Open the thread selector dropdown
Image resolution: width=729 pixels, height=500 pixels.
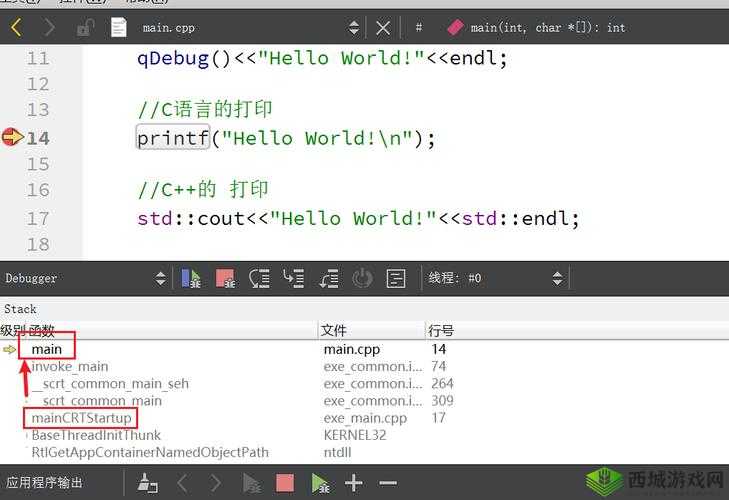[557, 278]
